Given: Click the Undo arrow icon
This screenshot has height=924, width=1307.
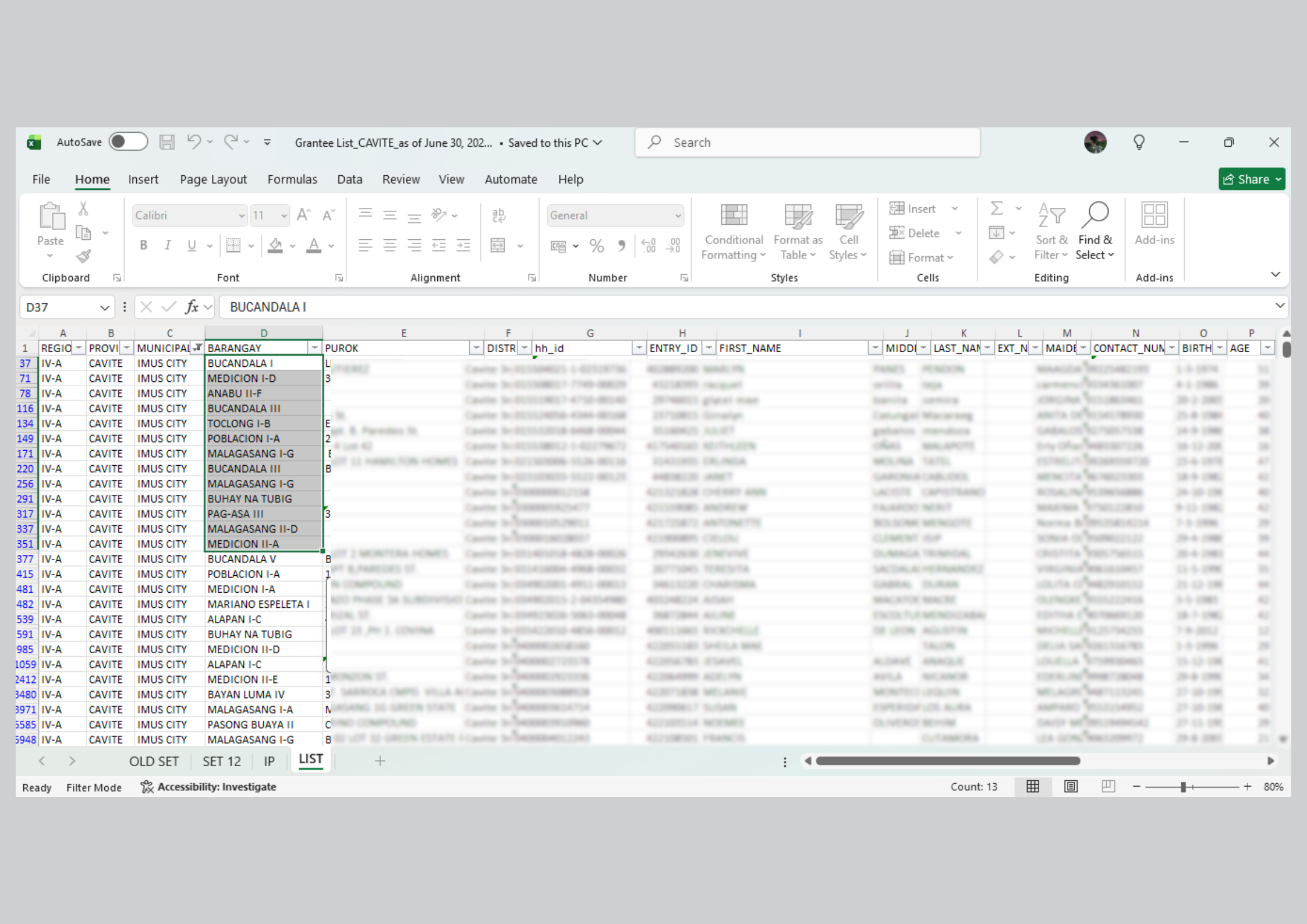Looking at the screenshot, I should tap(194, 142).
